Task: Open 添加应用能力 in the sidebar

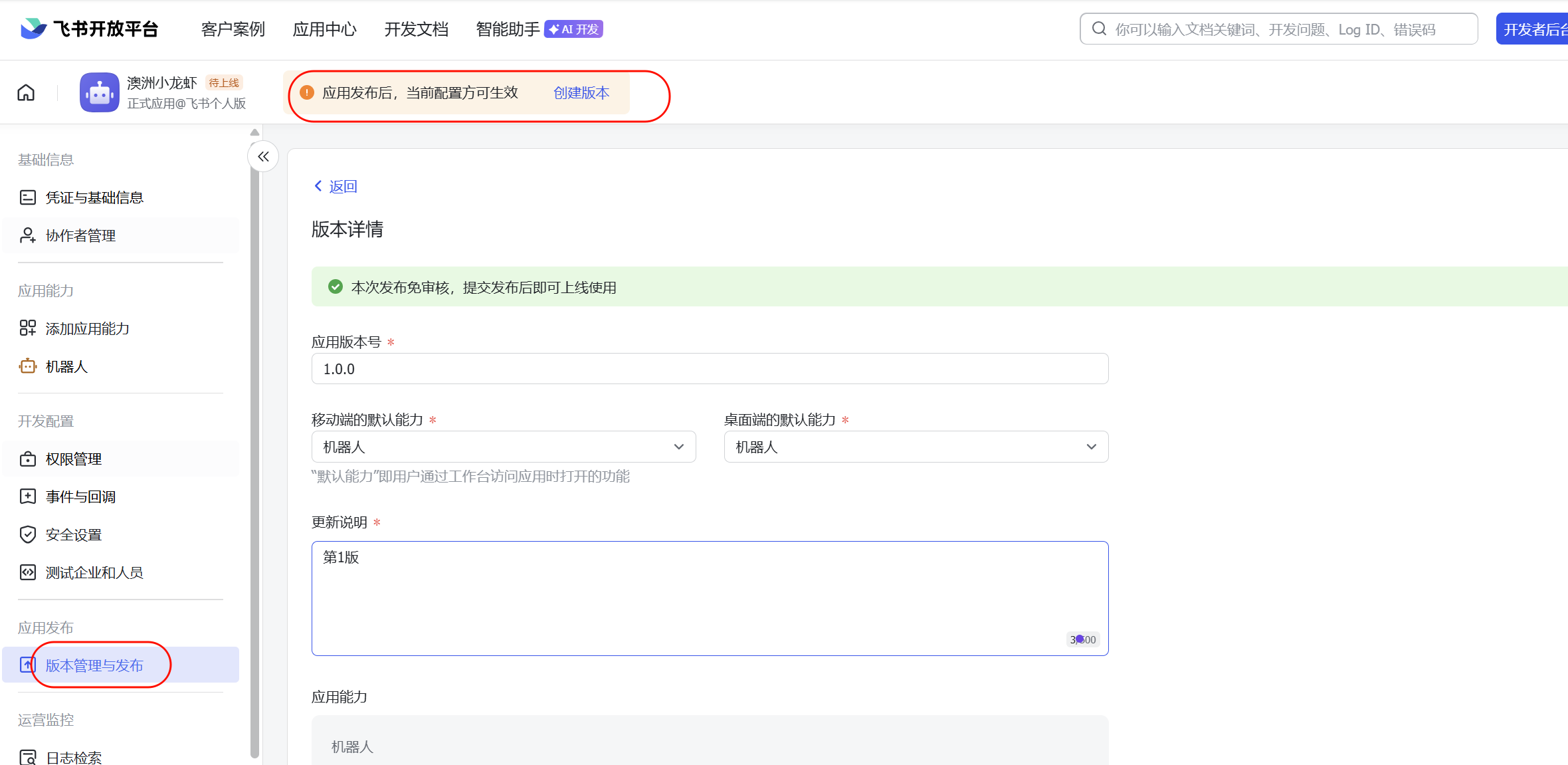Action: click(87, 328)
